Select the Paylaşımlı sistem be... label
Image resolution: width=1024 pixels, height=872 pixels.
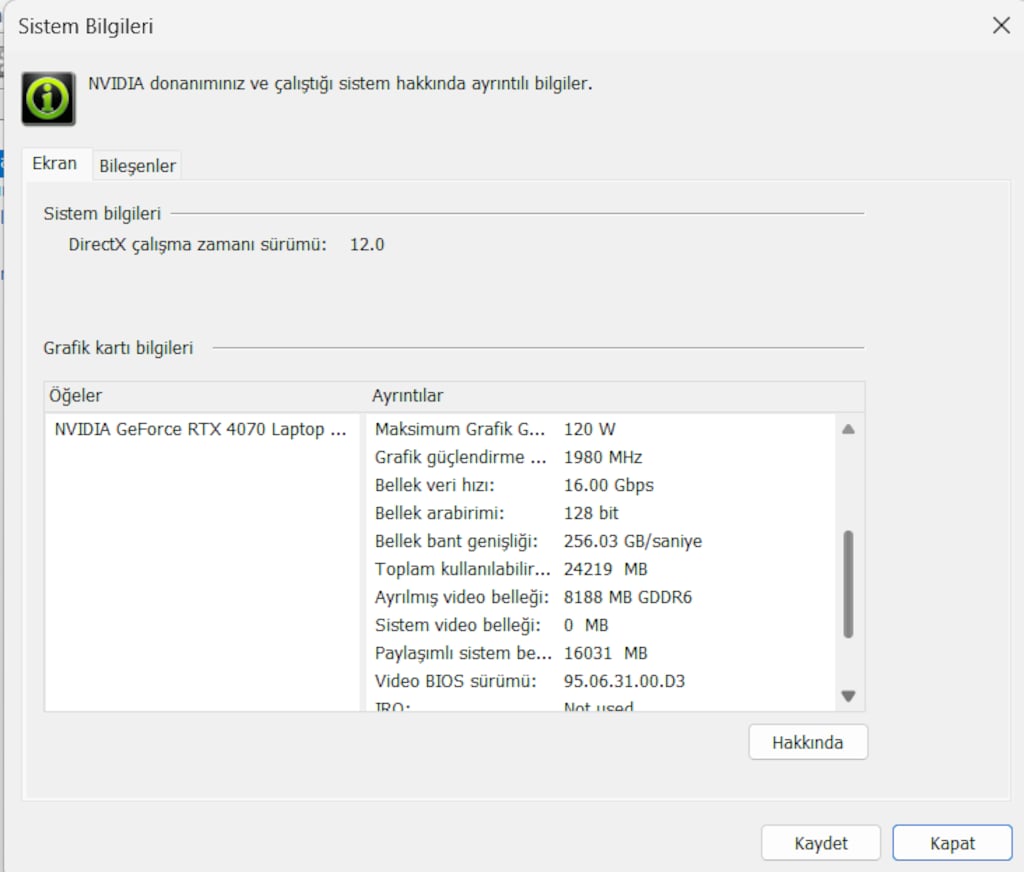click(x=463, y=653)
